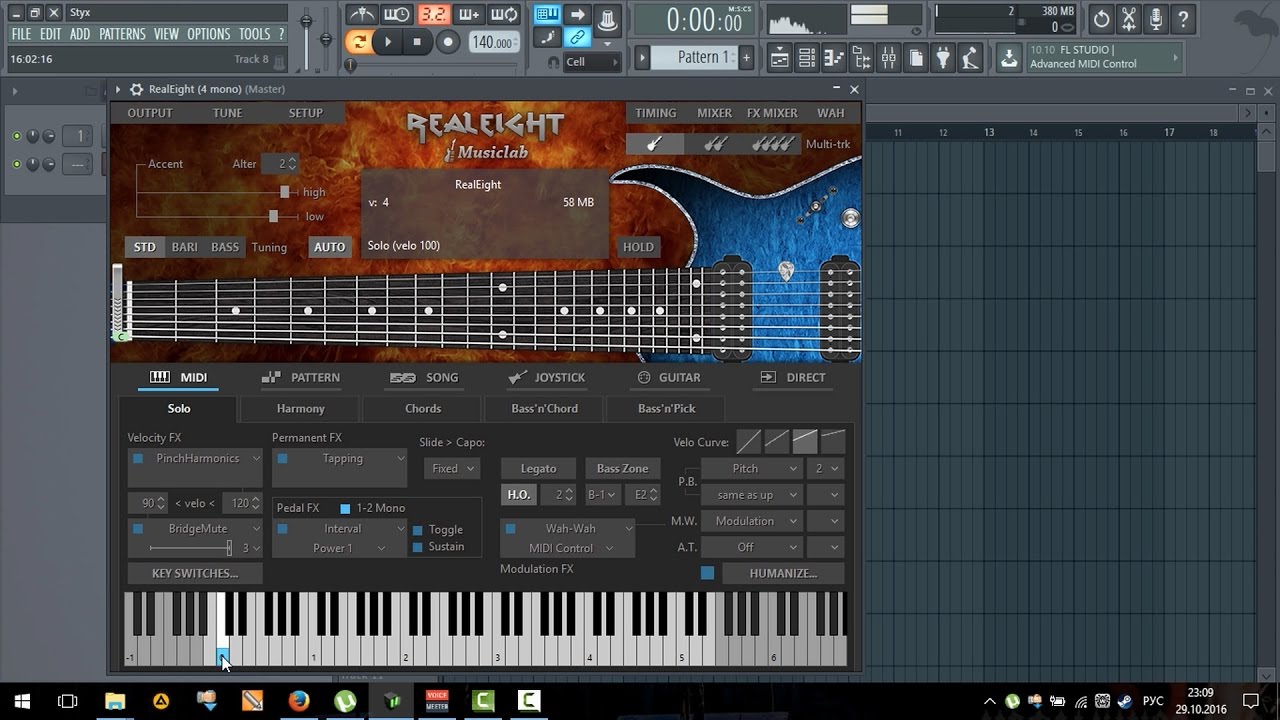The height and width of the screenshot is (720, 1280).
Task: Click the Legato button
Action: click(538, 468)
